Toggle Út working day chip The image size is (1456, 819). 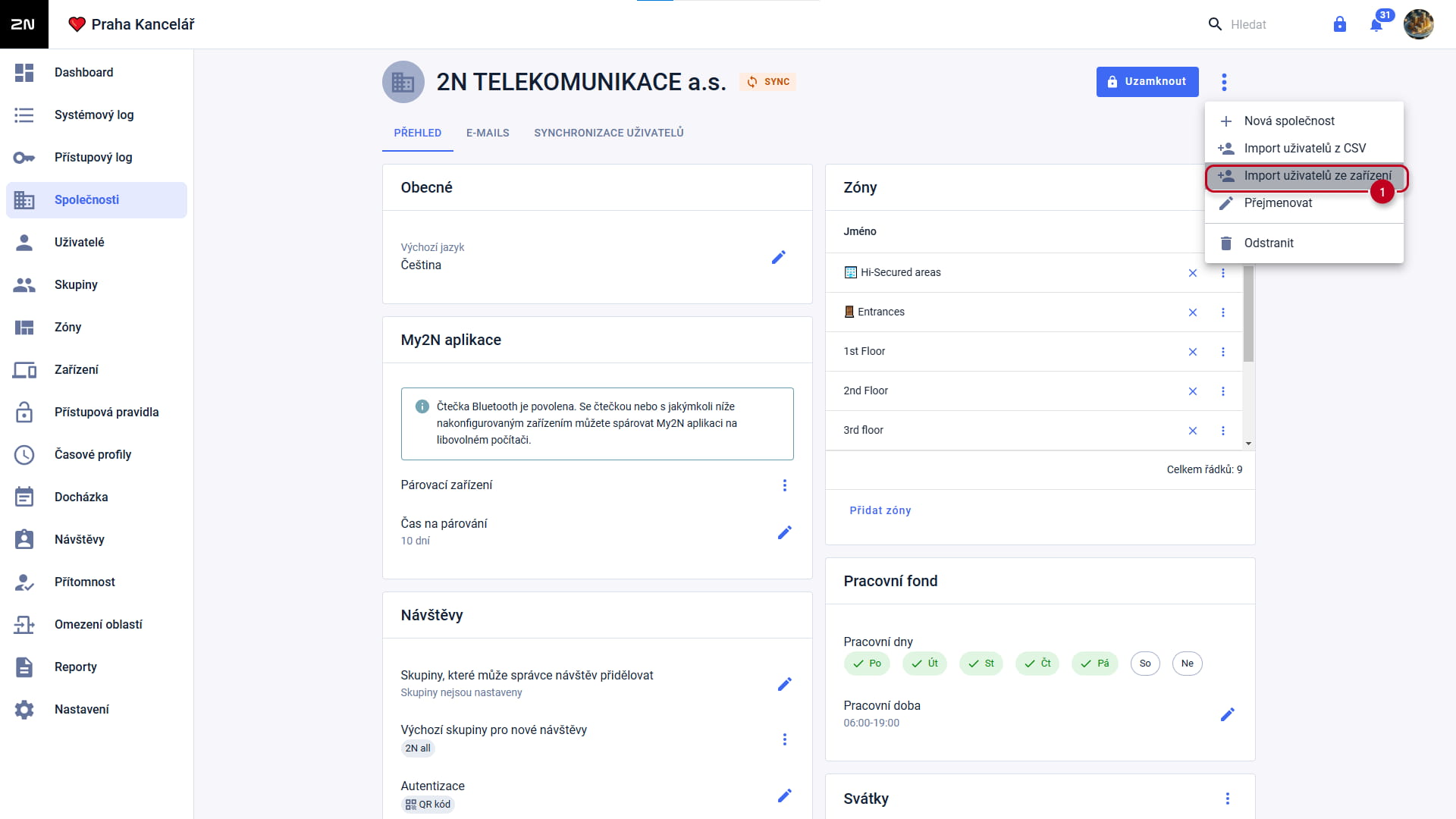924,664
